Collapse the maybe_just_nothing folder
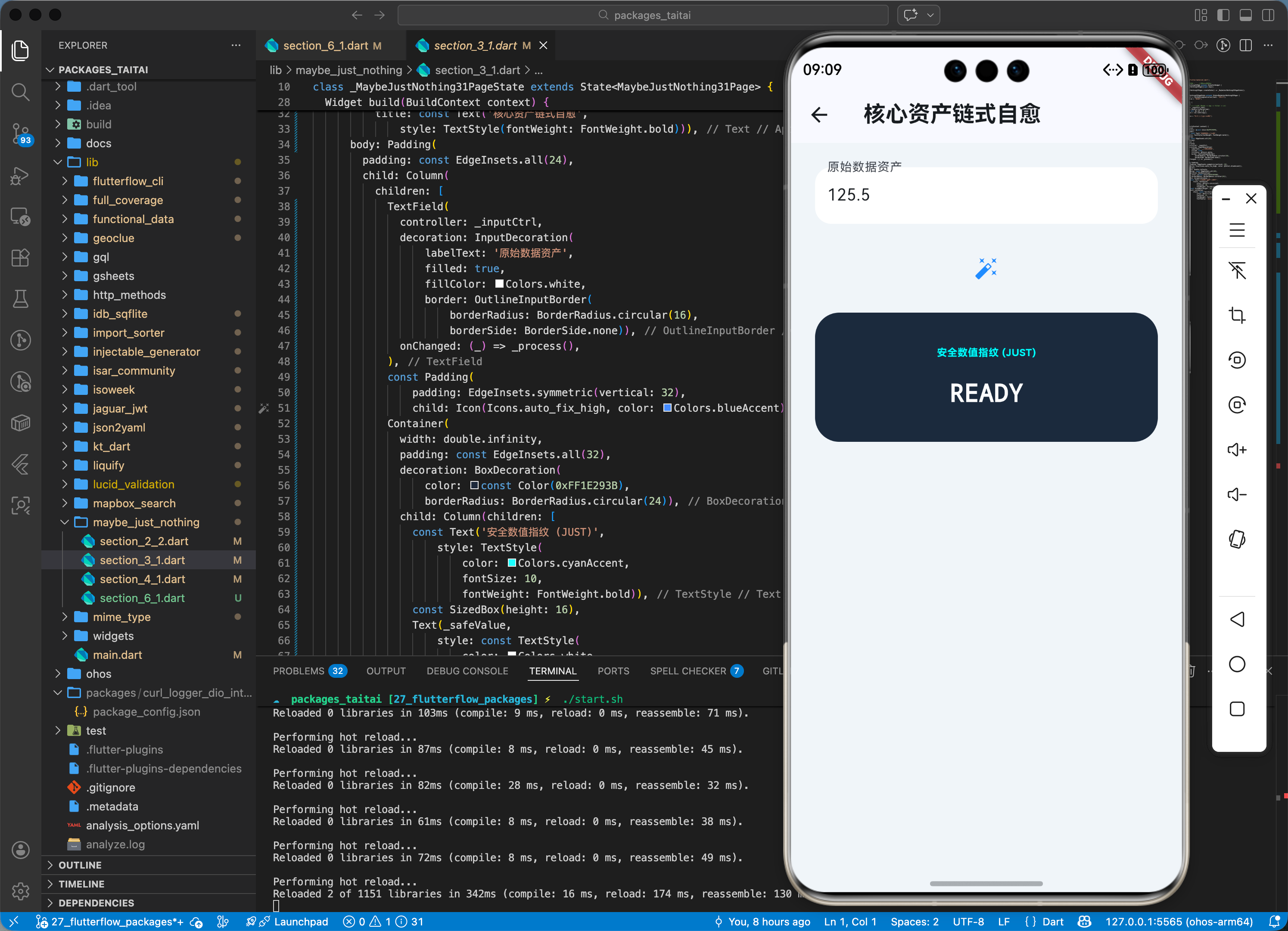Viewport: 1288px width, 931px height. [x=146, y=522]
